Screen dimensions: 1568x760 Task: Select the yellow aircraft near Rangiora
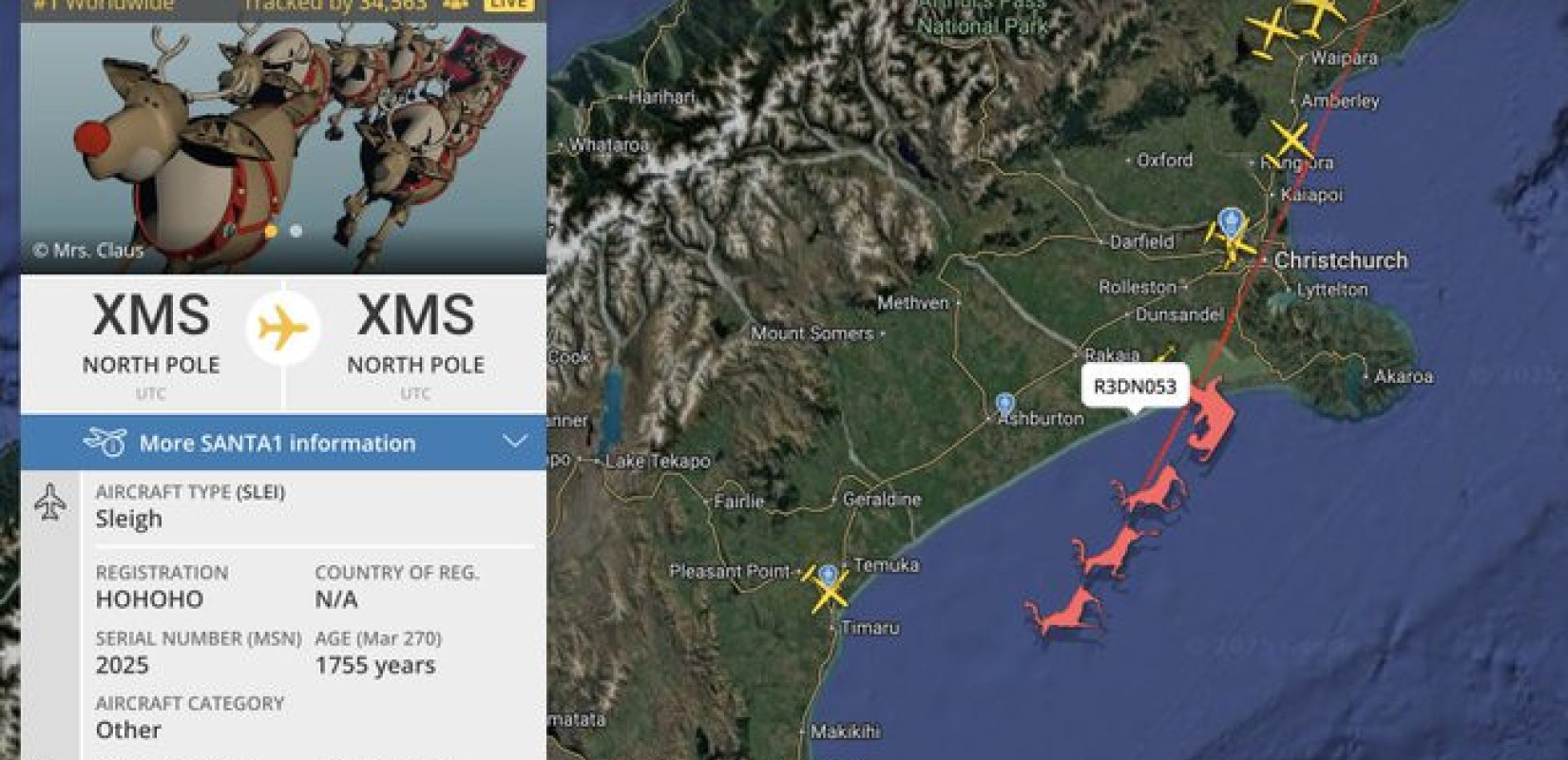coord(1291,141)
